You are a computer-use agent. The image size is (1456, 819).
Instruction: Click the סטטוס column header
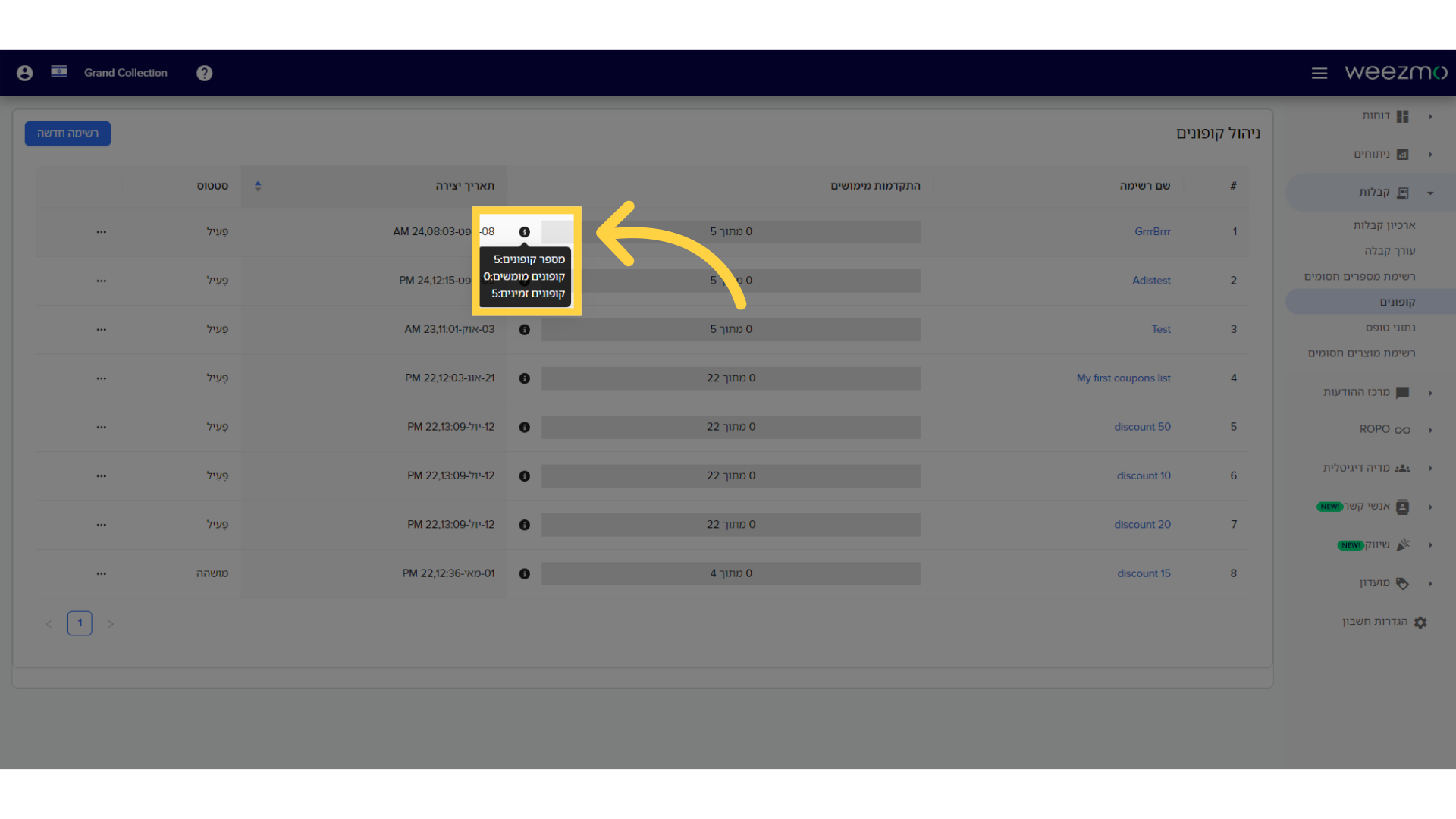(212, 186)
